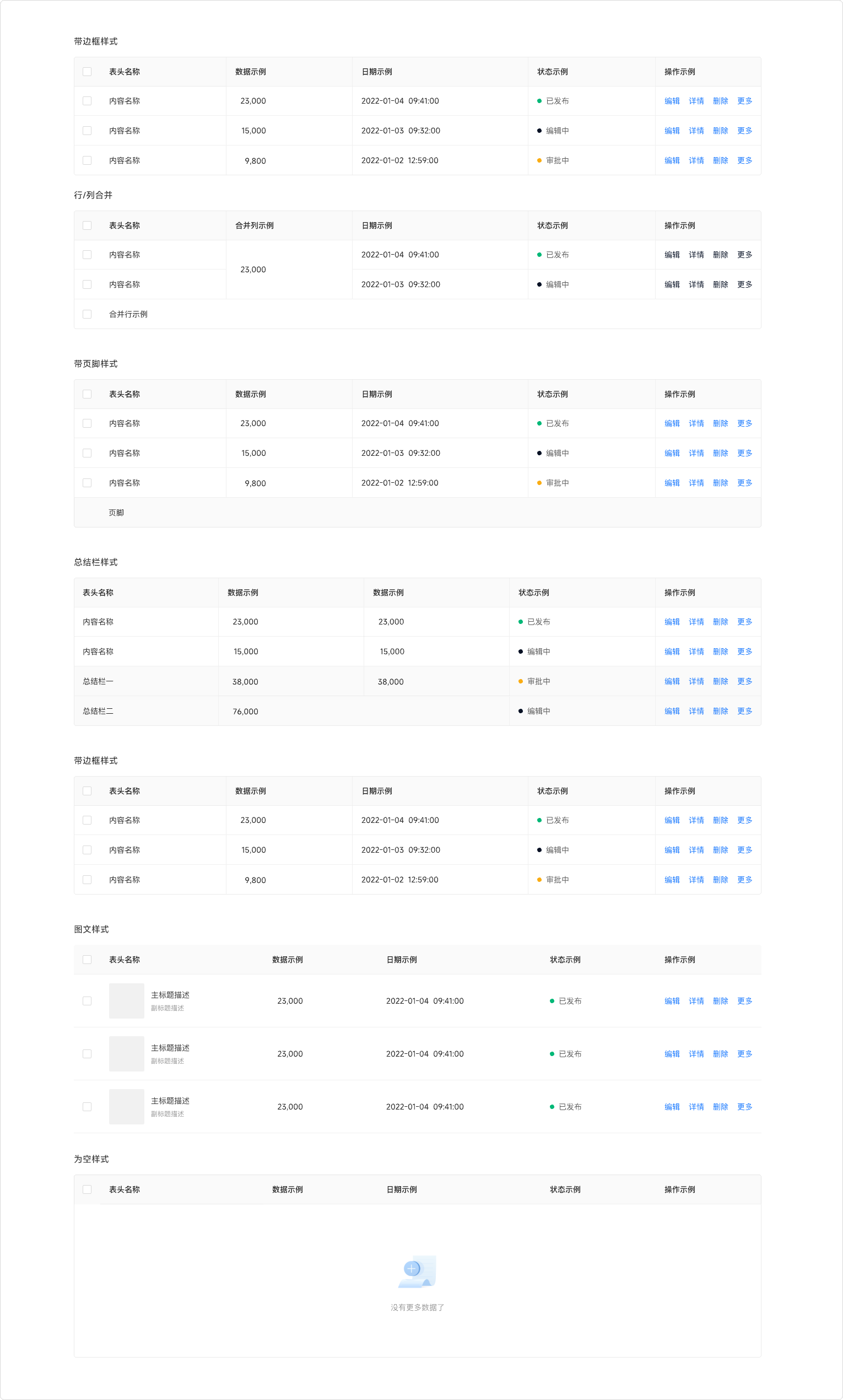Click the 合并列示例 column header
Image resolution: width=843 pixels, height=1400 pixels.
click(254, 225)
